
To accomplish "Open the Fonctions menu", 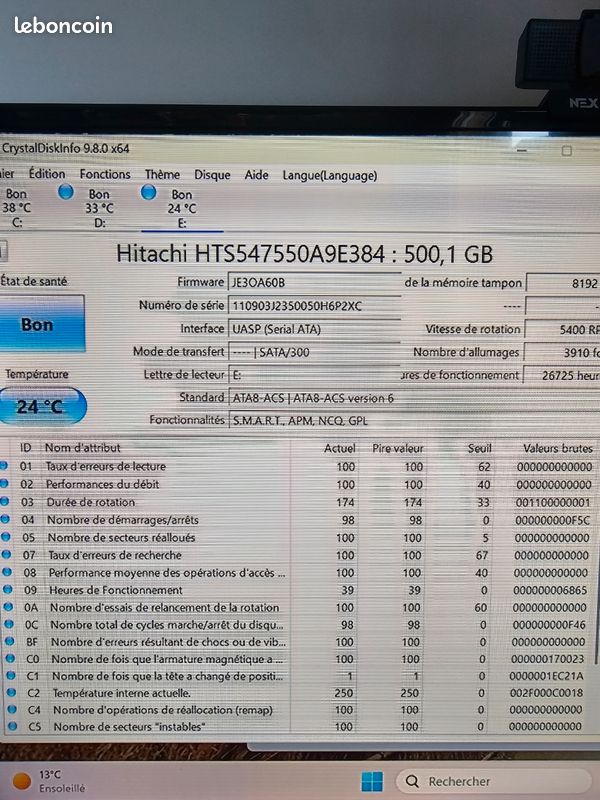I will [105, 174].
